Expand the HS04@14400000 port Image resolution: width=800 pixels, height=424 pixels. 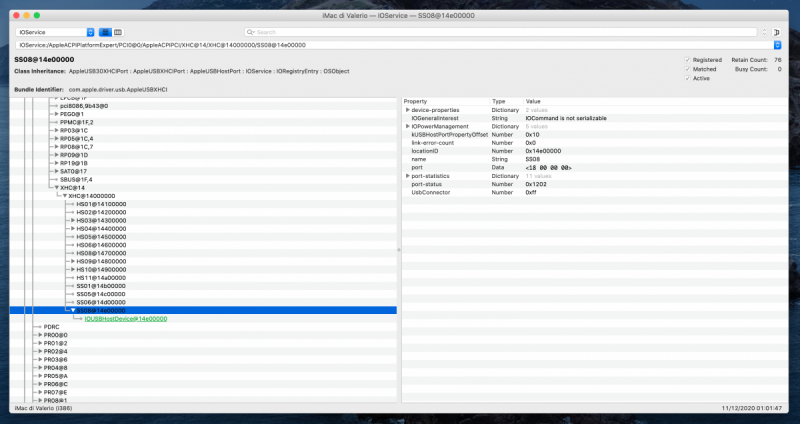(73, 229)
